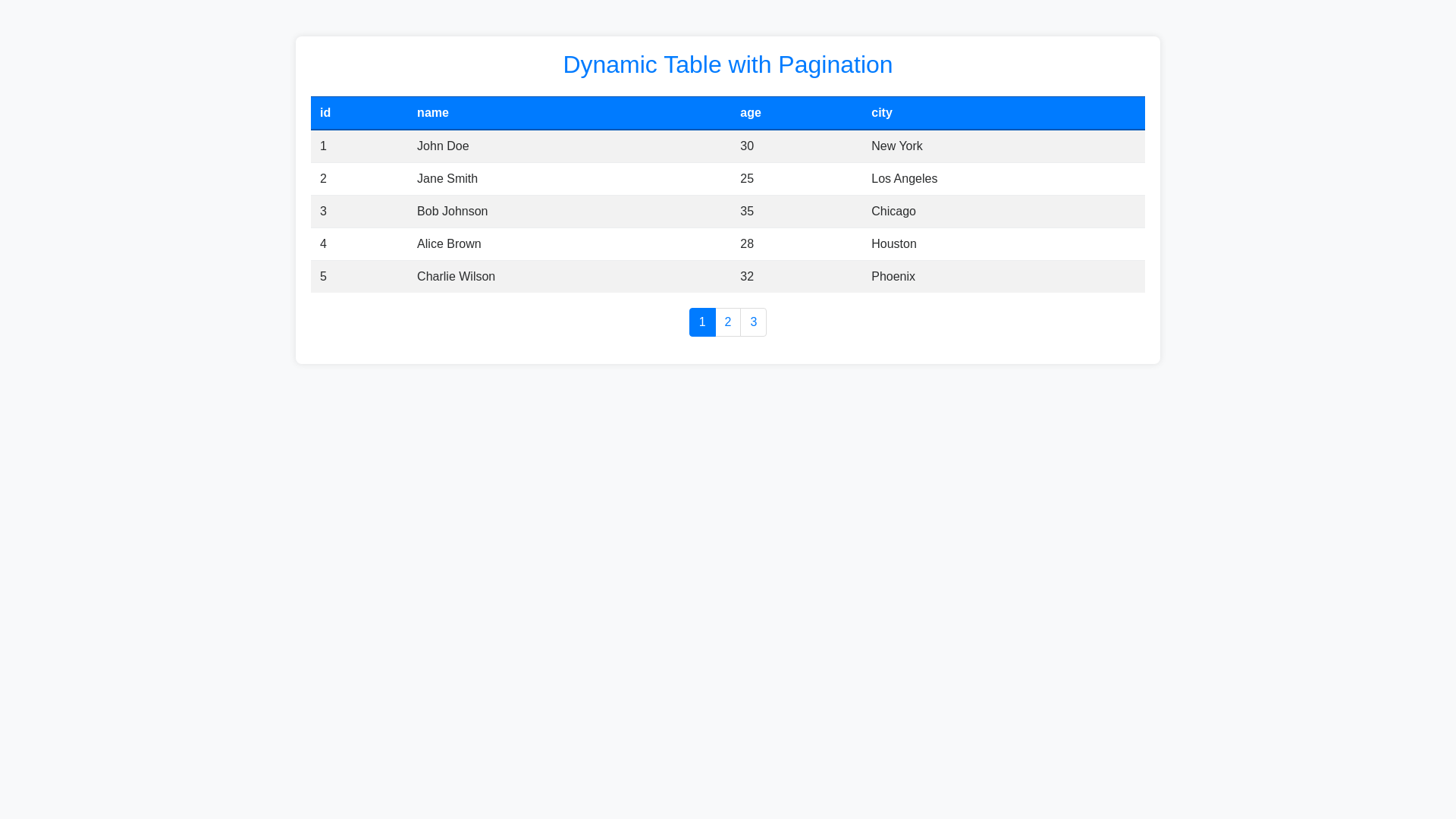The height and width of the screenshot is (819, 1456).
Task: Click age value 32 in Charlie Wilson row
Action: click(x=796, y=277)
